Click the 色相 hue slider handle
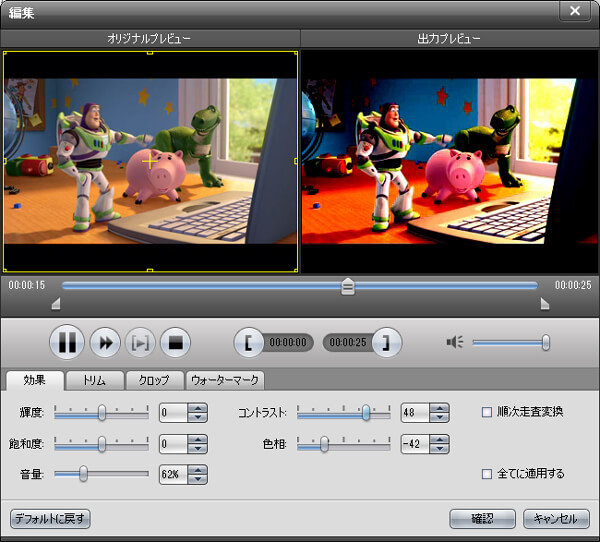The width and height of the screenshot is (600, 542). [324, 444]
